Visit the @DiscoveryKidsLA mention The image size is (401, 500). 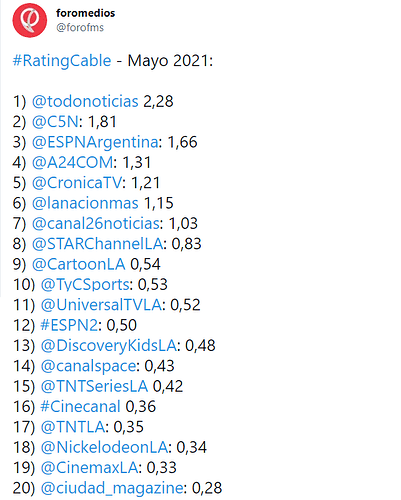tap(108, 345)
